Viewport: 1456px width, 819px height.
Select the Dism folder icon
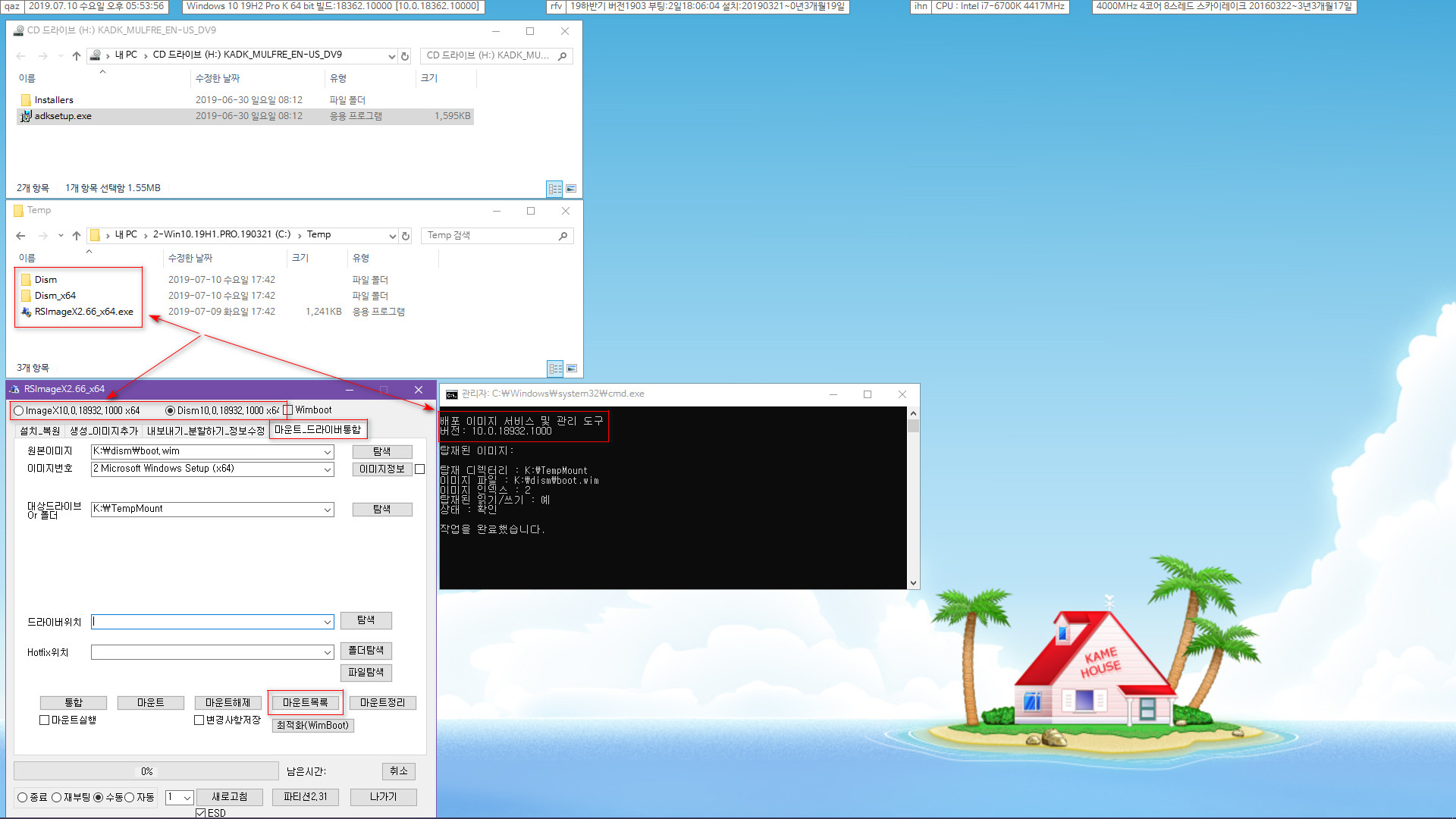(26, 280)
